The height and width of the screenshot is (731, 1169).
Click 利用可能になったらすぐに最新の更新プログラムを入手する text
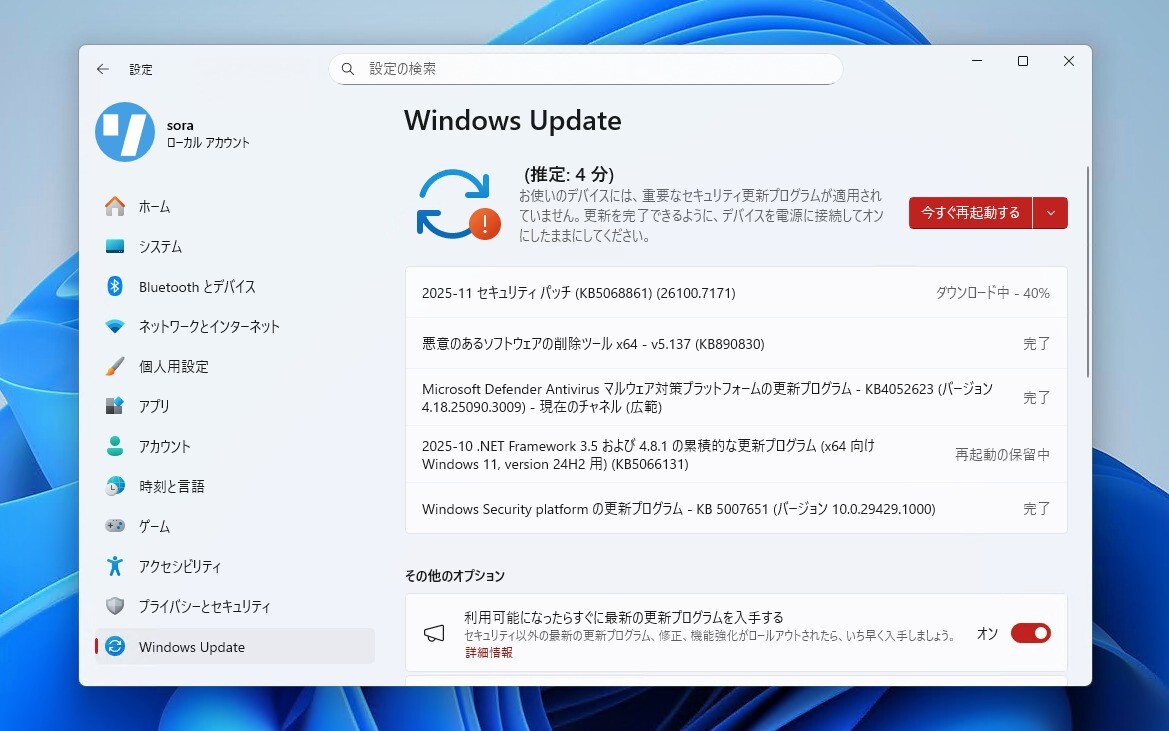624,617
